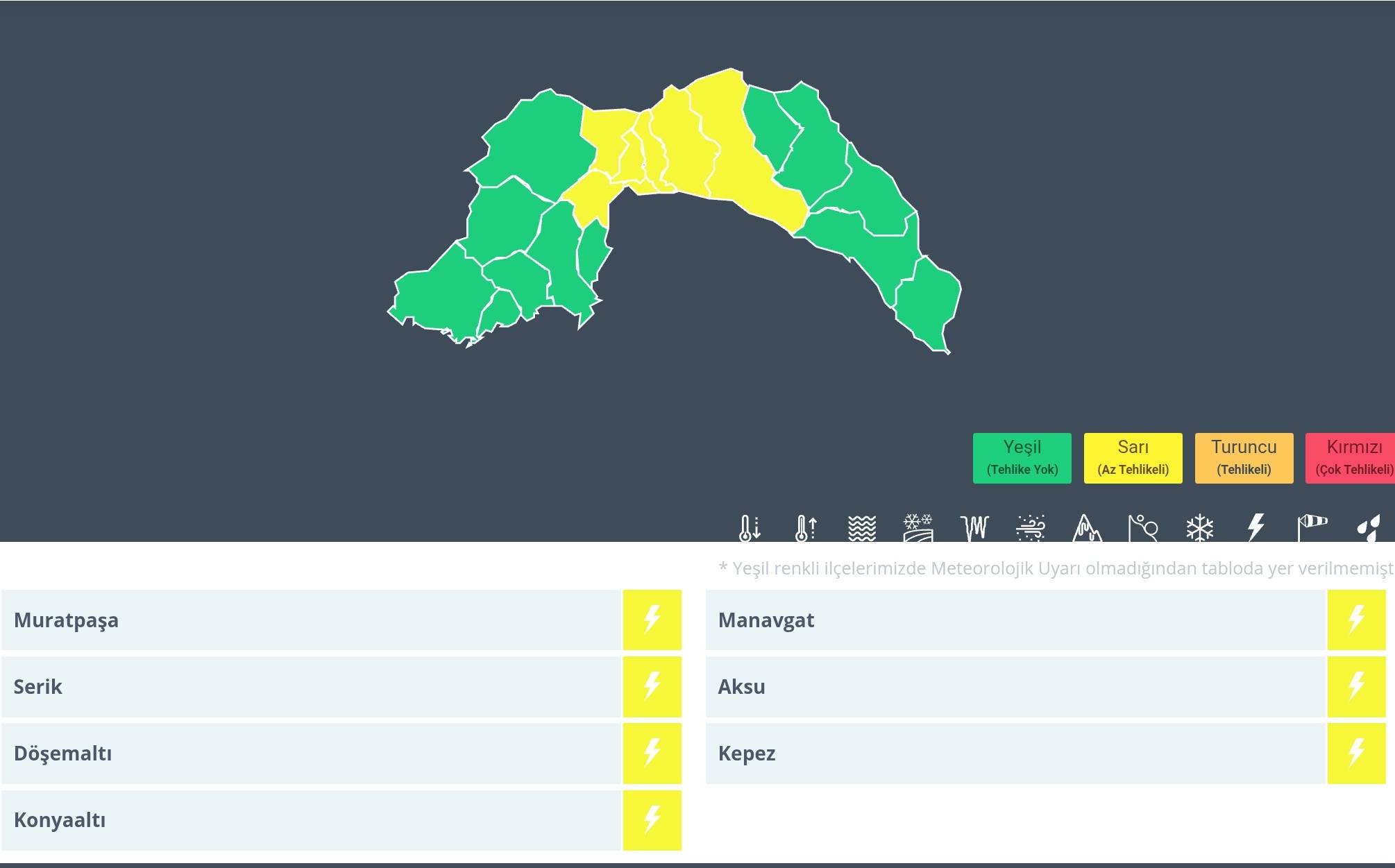1395x868 pixels.
Task: Click the temperature rise thermometer icon
Action: tap(806, 527)
